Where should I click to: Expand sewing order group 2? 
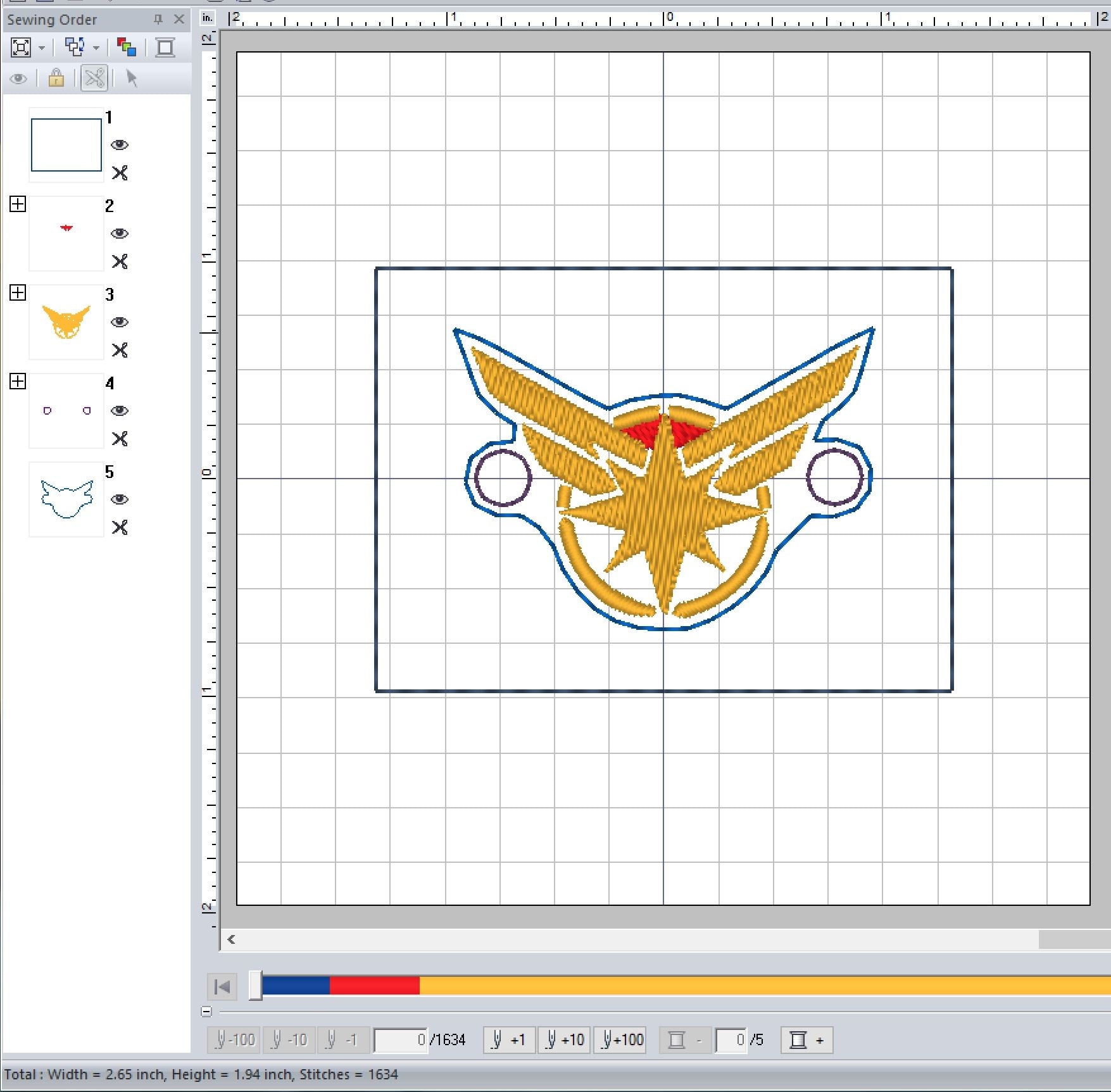tap(18, 204)
